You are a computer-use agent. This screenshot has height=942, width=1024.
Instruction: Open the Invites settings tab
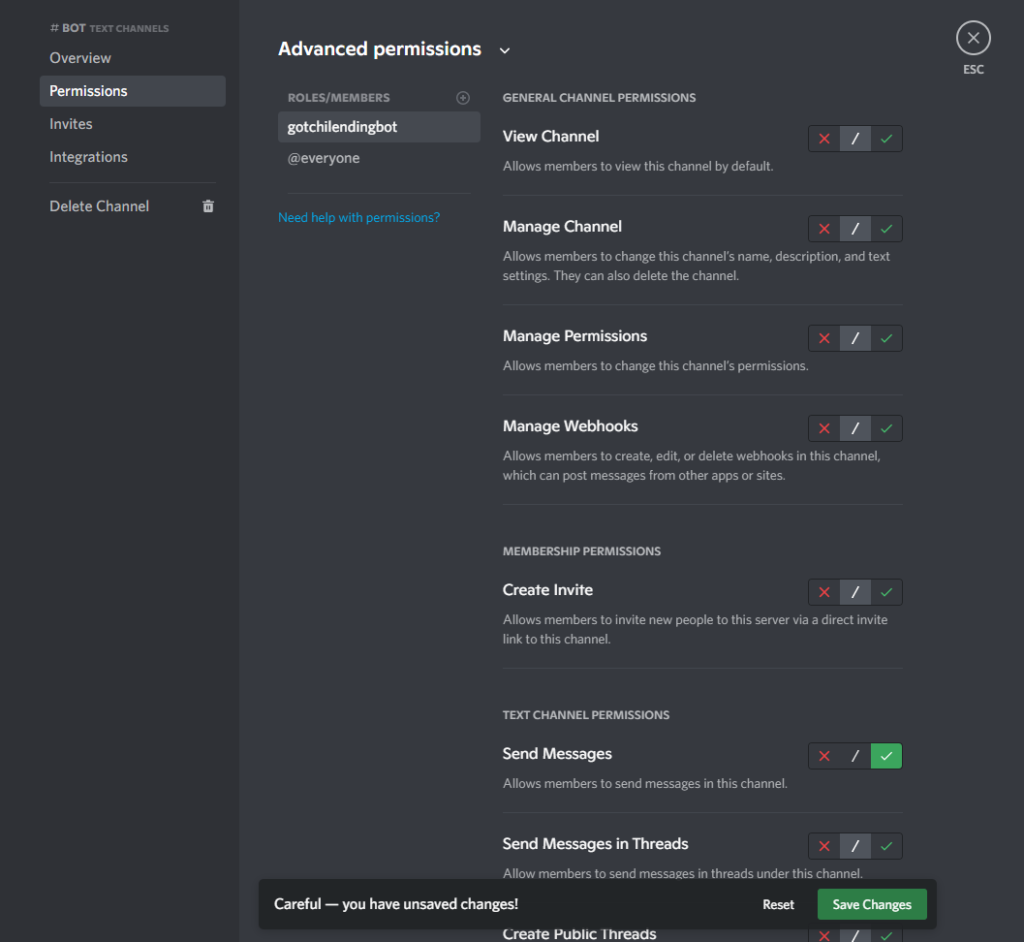tap(71, 124)
